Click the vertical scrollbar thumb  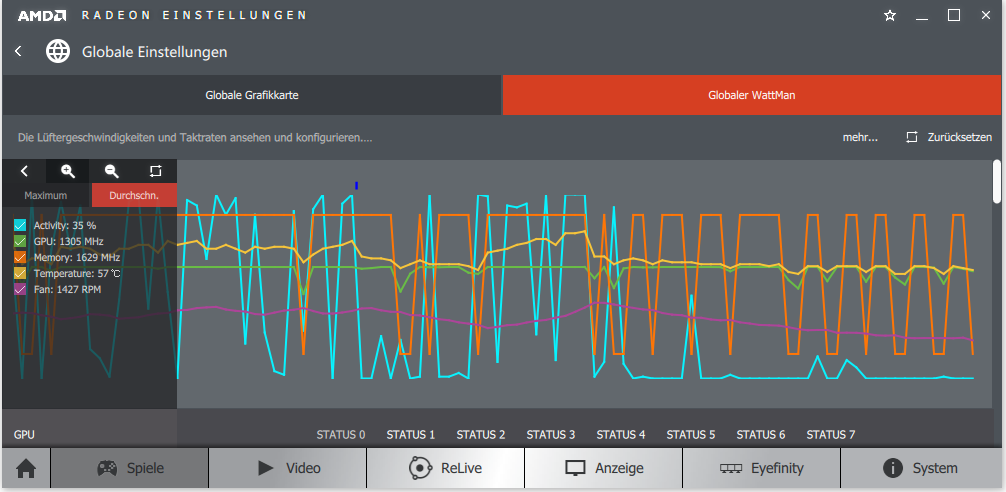click(996, 182)
